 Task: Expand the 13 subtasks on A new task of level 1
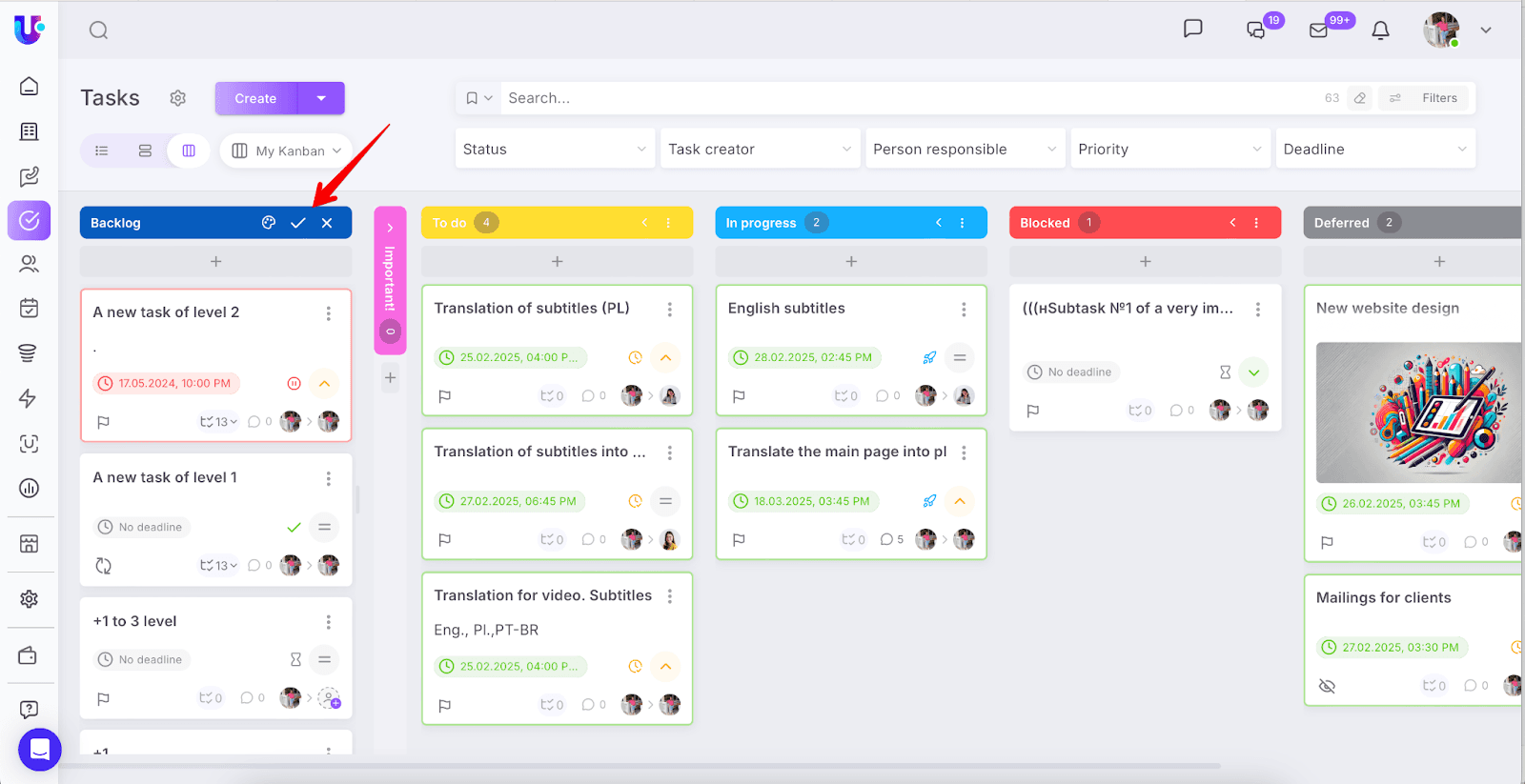pos(218,566)
